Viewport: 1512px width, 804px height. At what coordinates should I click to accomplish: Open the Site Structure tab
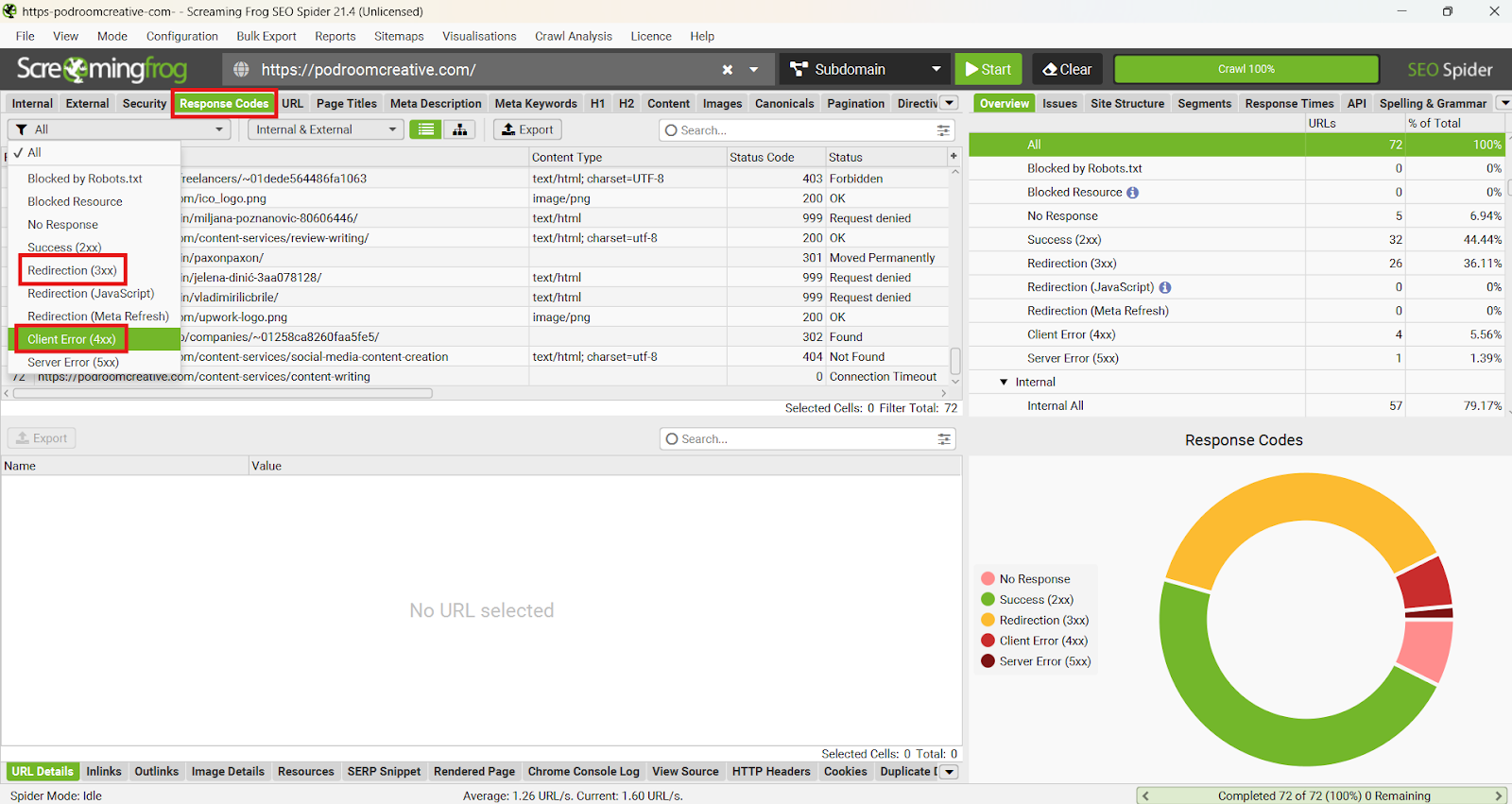tap(1127, 103)
